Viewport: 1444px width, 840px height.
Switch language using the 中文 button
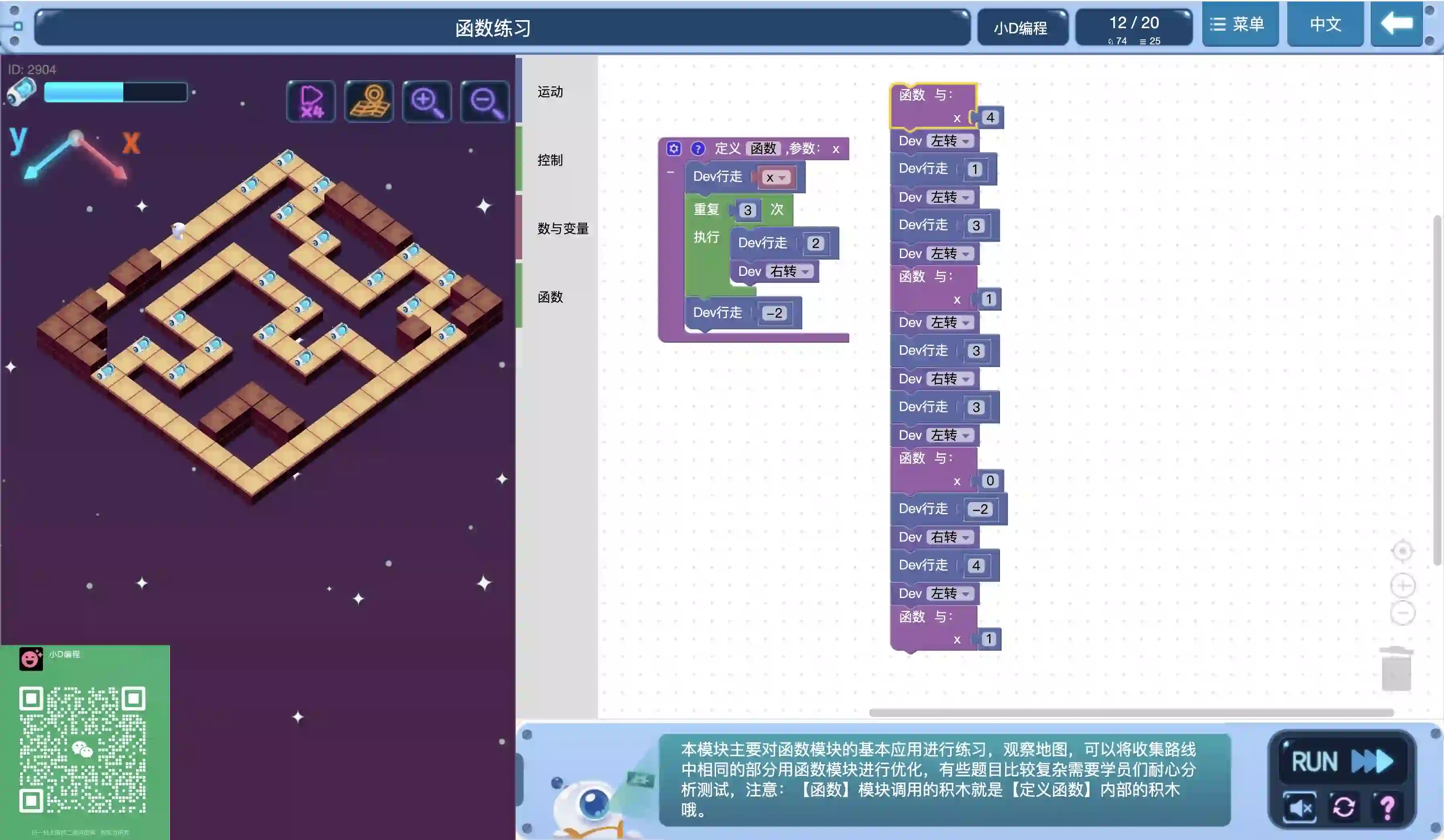pos(1325,24)
